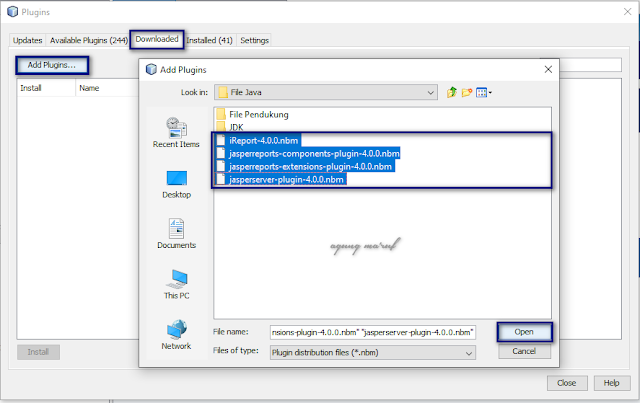Screen dimensions: 640x403
Task: Open the view menu list icon
Action: [x=484, y=93]
